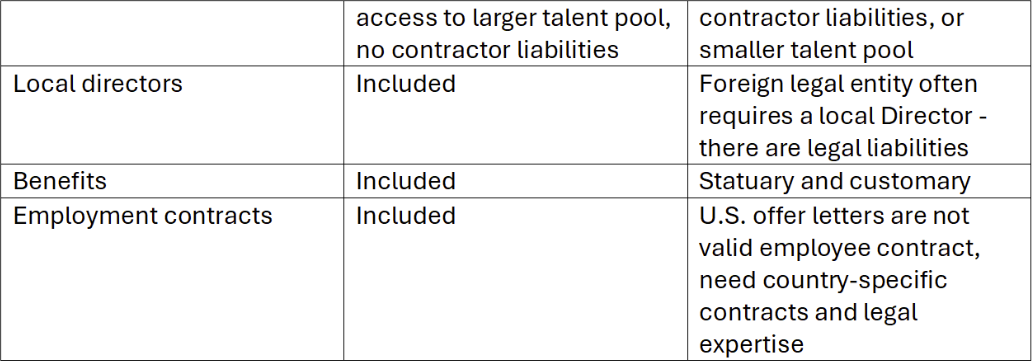
Task: Click the empty top-left table cell
Action: click(x=171, y=33)
